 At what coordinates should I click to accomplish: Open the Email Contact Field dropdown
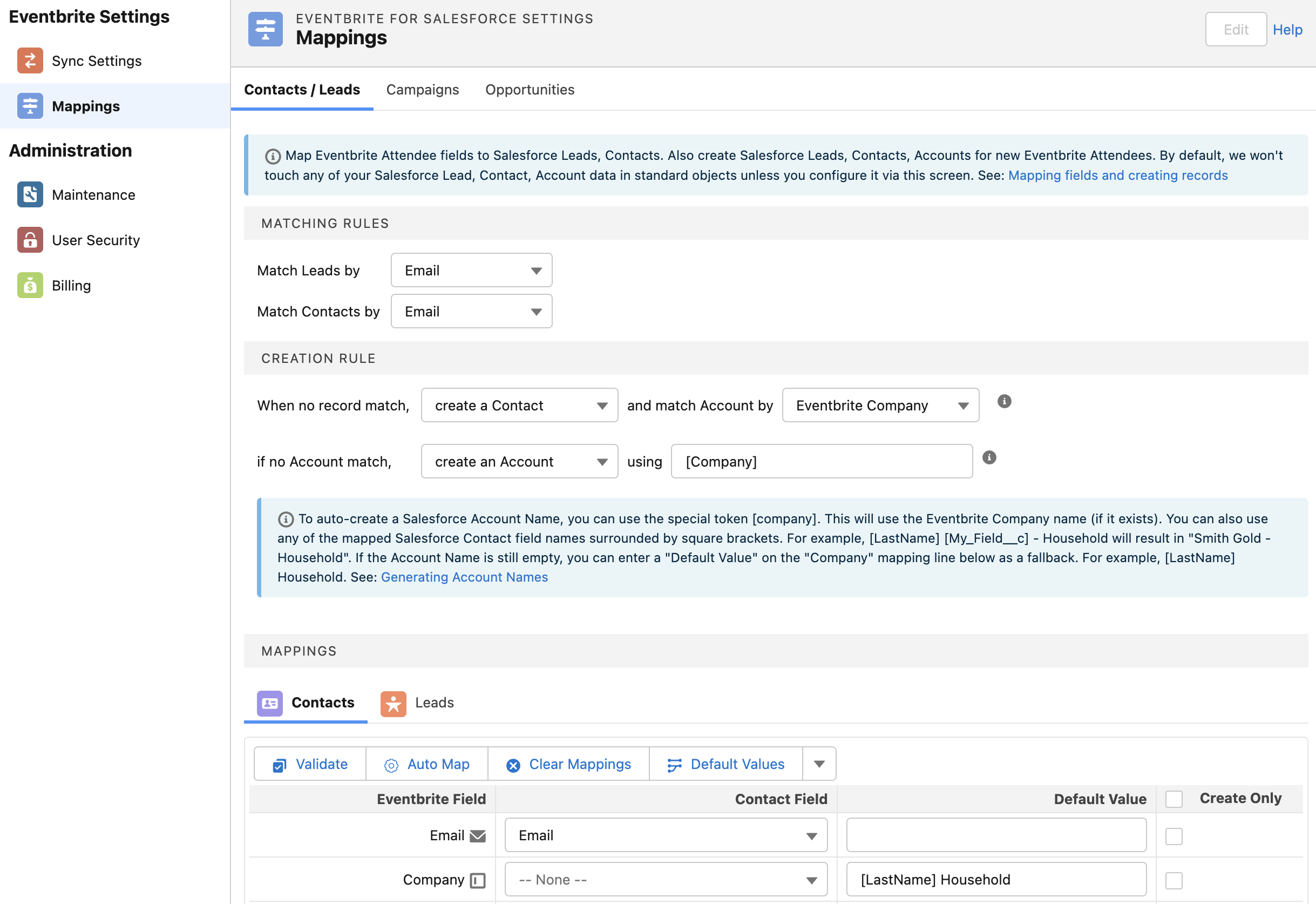[x=666, y=835]
